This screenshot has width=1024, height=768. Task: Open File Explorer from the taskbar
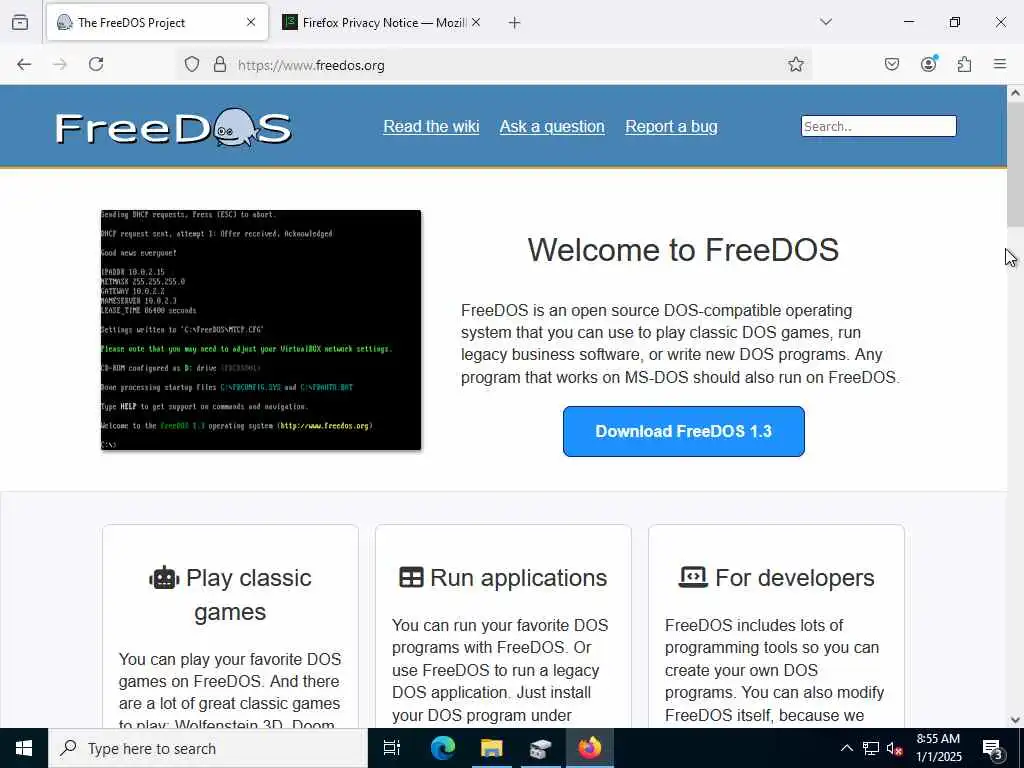tap(491, 748)
